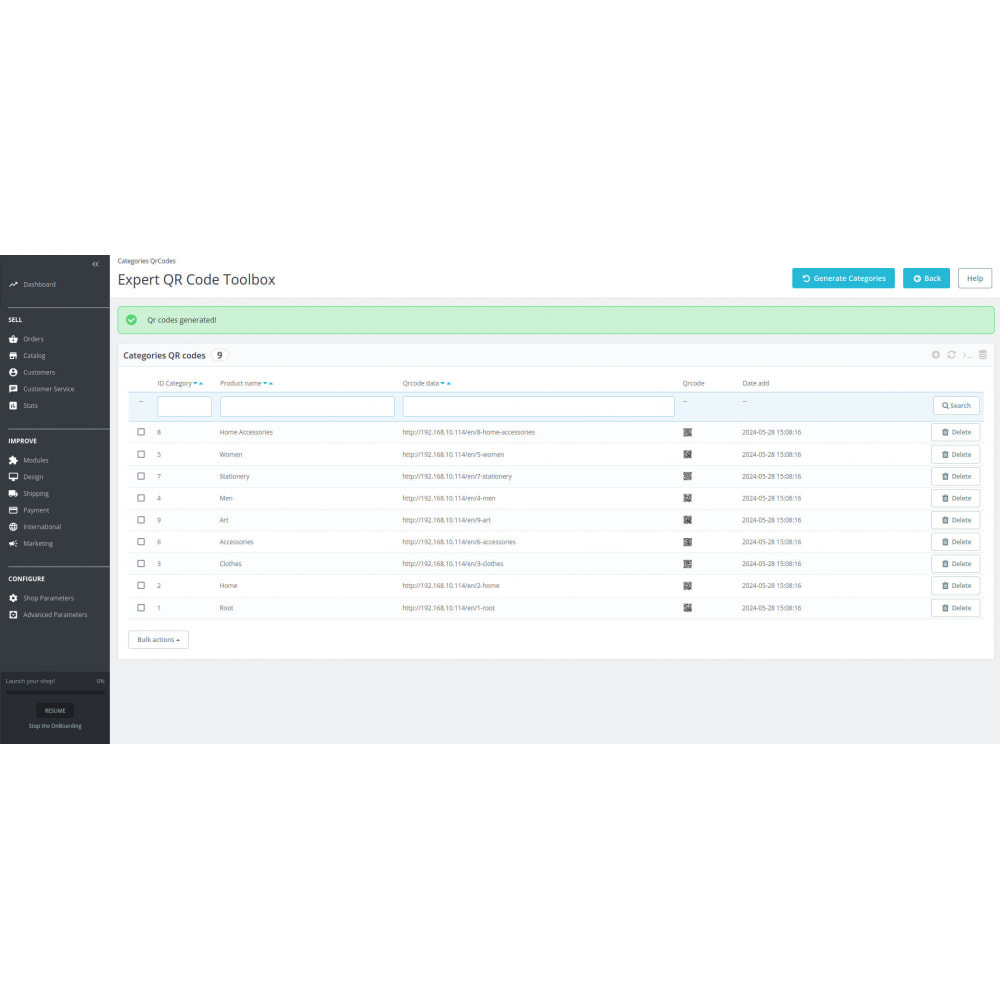Viewport: 1000px width, 1000px height.
Task: Click the Qrcode data filter input field
Action: 538,406
